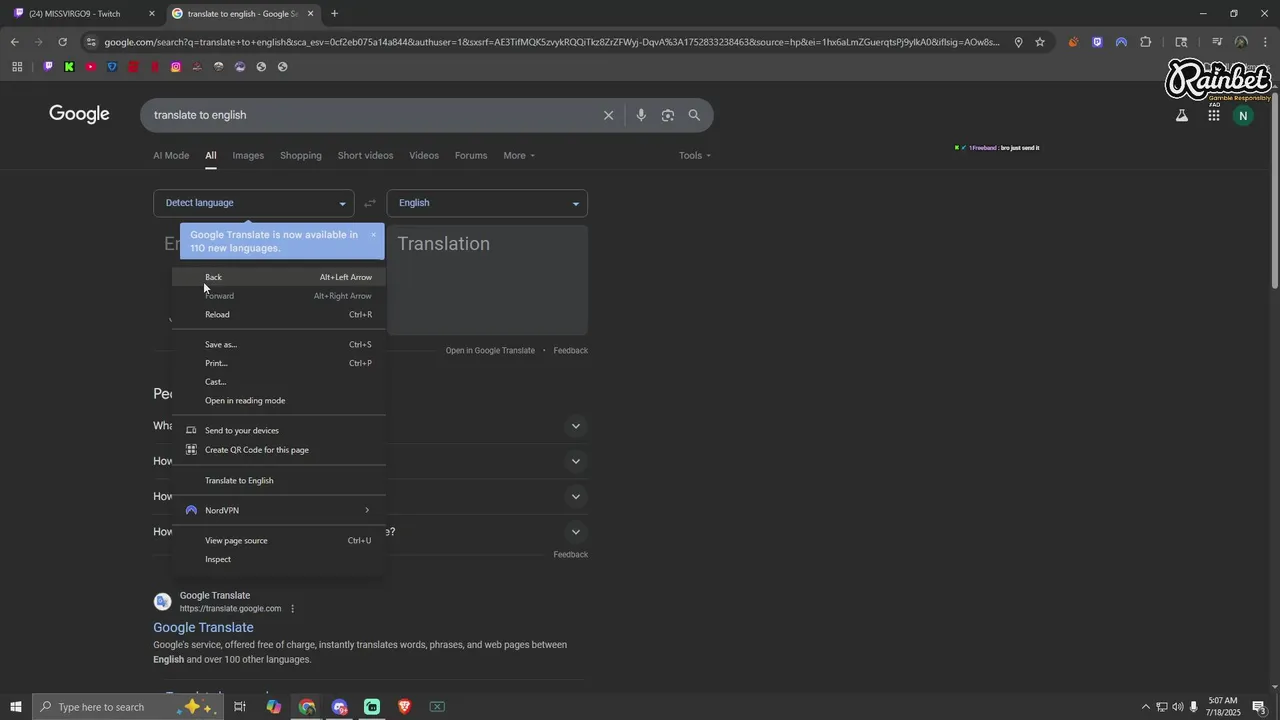The height and width of the screenshot is (720, 1280).
Task: Open the location permission icon in address bar
Action: [x=1018, y=42]
